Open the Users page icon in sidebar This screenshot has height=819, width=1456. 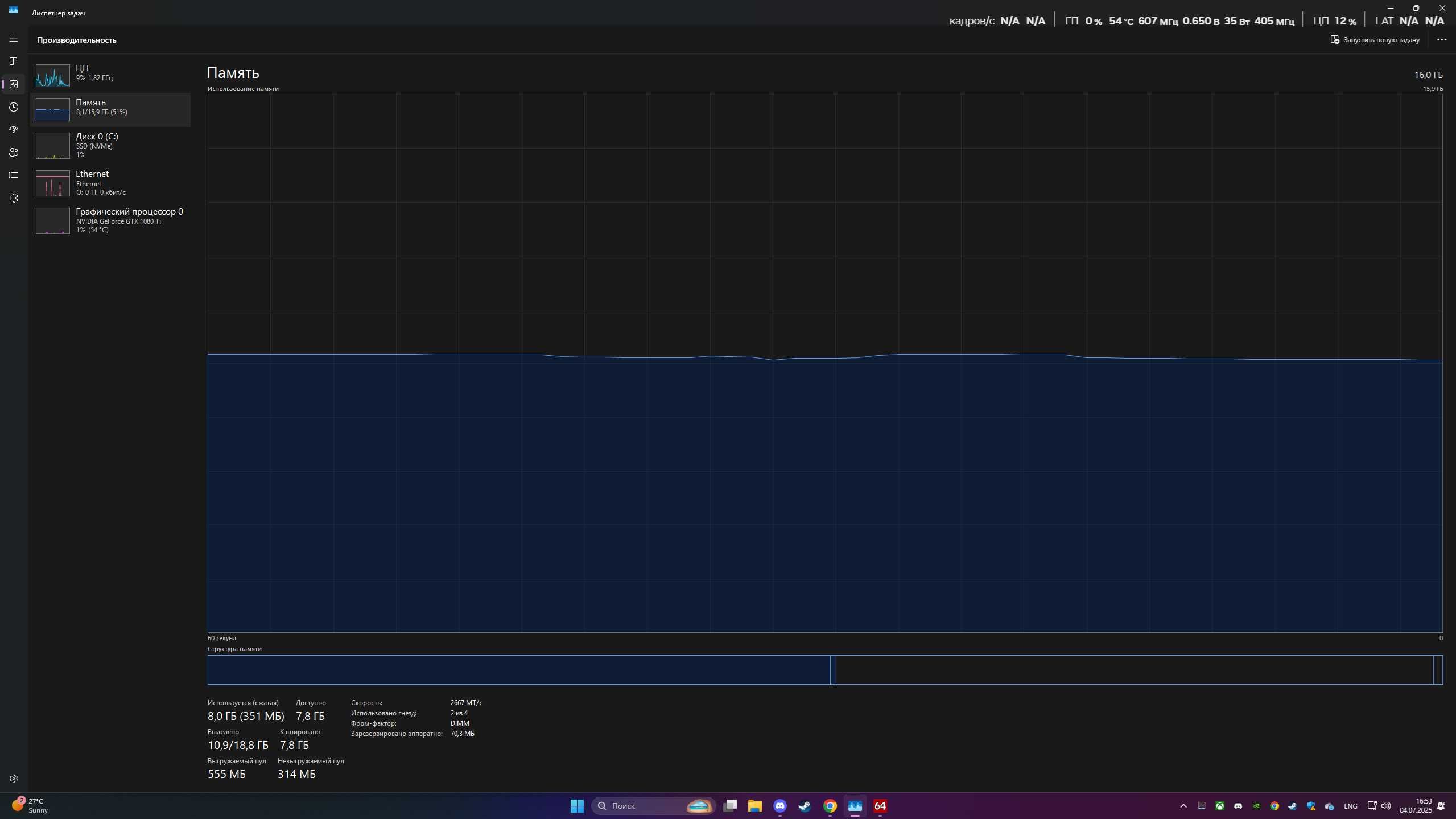14,153
